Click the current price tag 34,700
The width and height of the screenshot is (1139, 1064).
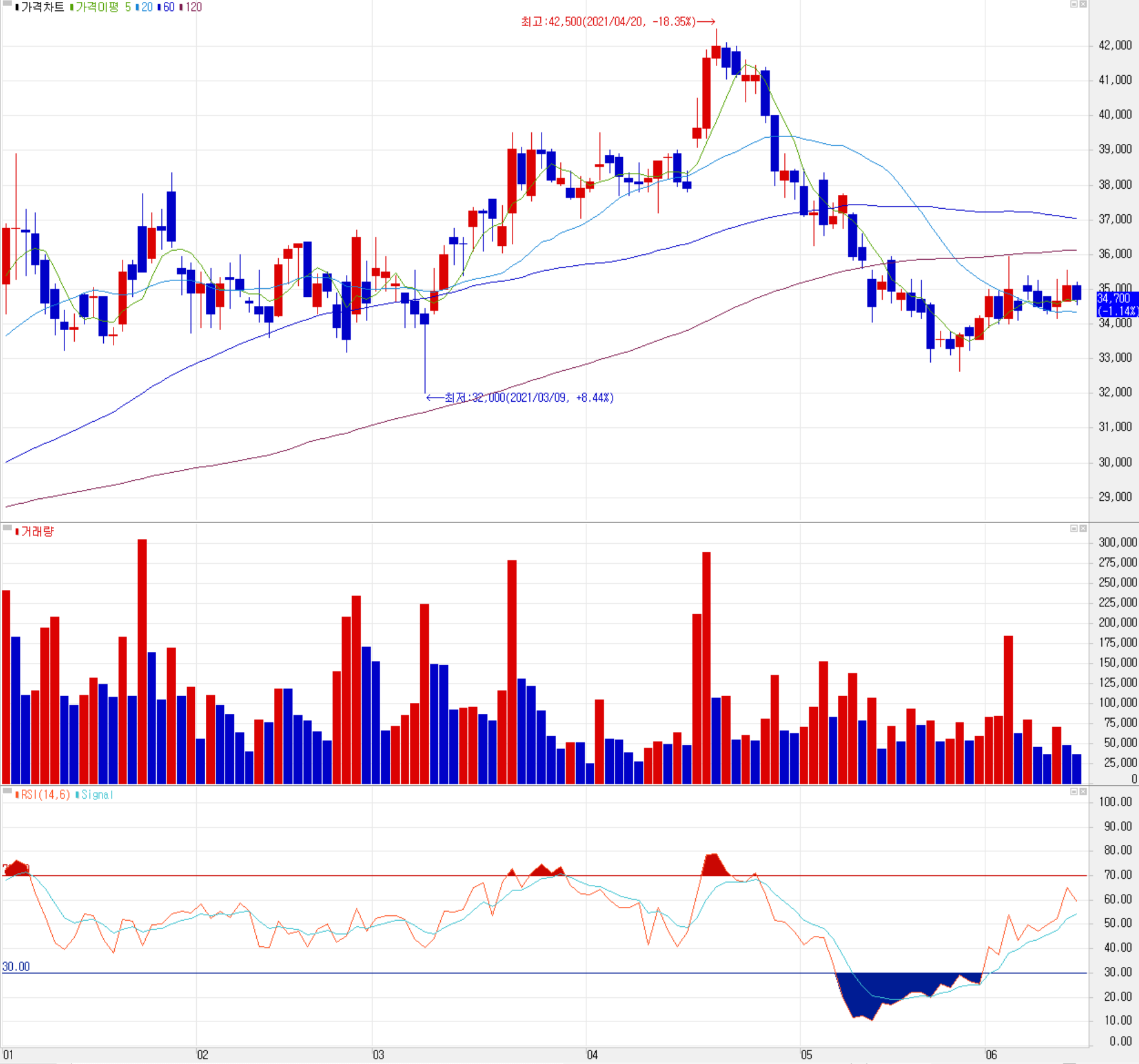point(1117,305)
